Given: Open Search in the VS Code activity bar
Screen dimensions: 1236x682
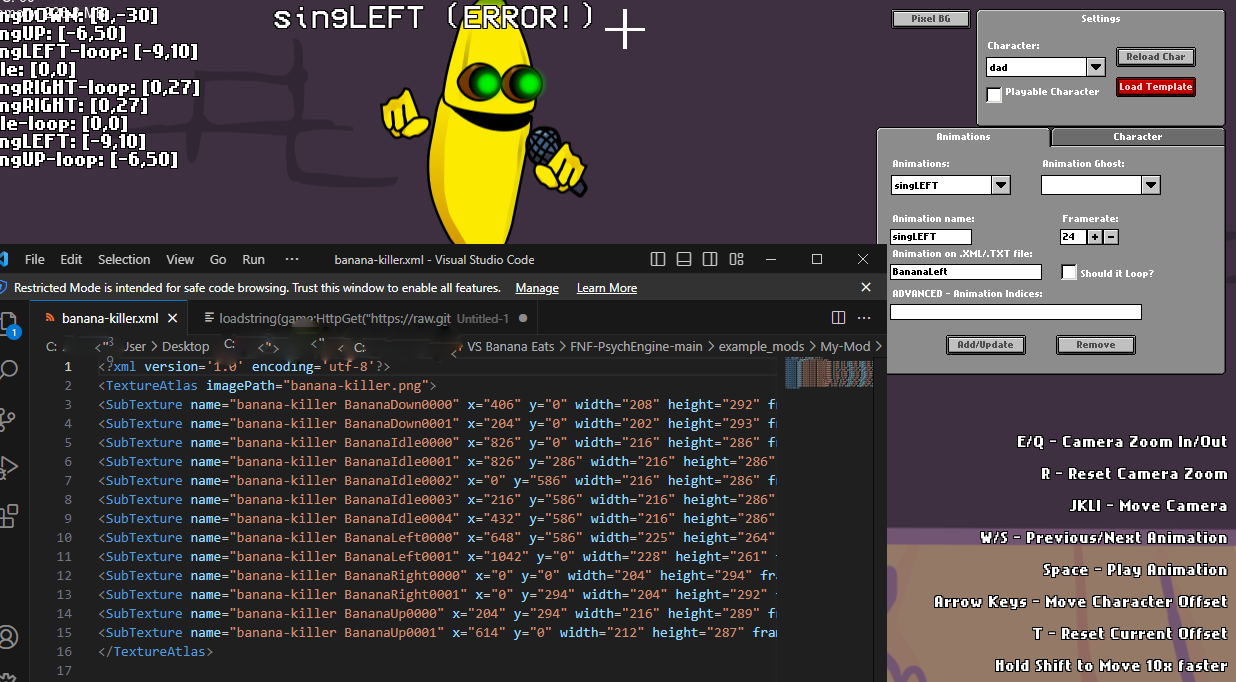Looking at the screenshot, I should 12,367.
